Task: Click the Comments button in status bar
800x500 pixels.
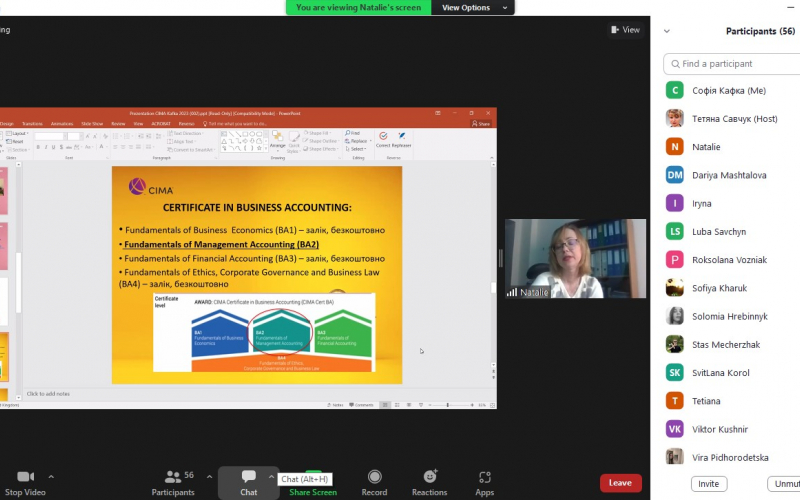Action: (x=361, y=405)
